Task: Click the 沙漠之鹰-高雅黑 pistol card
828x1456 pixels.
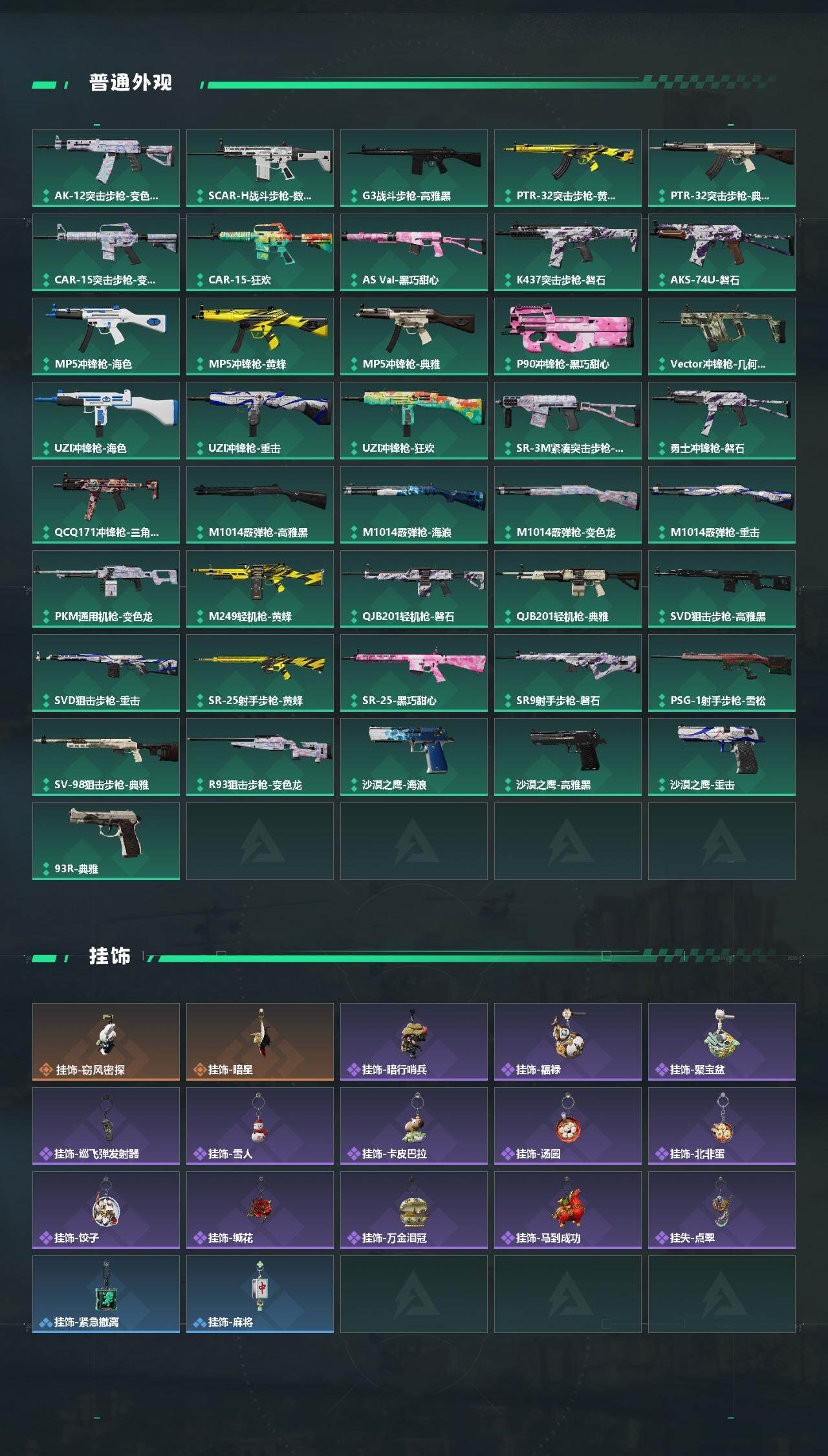Action: [x=568, y=757]
